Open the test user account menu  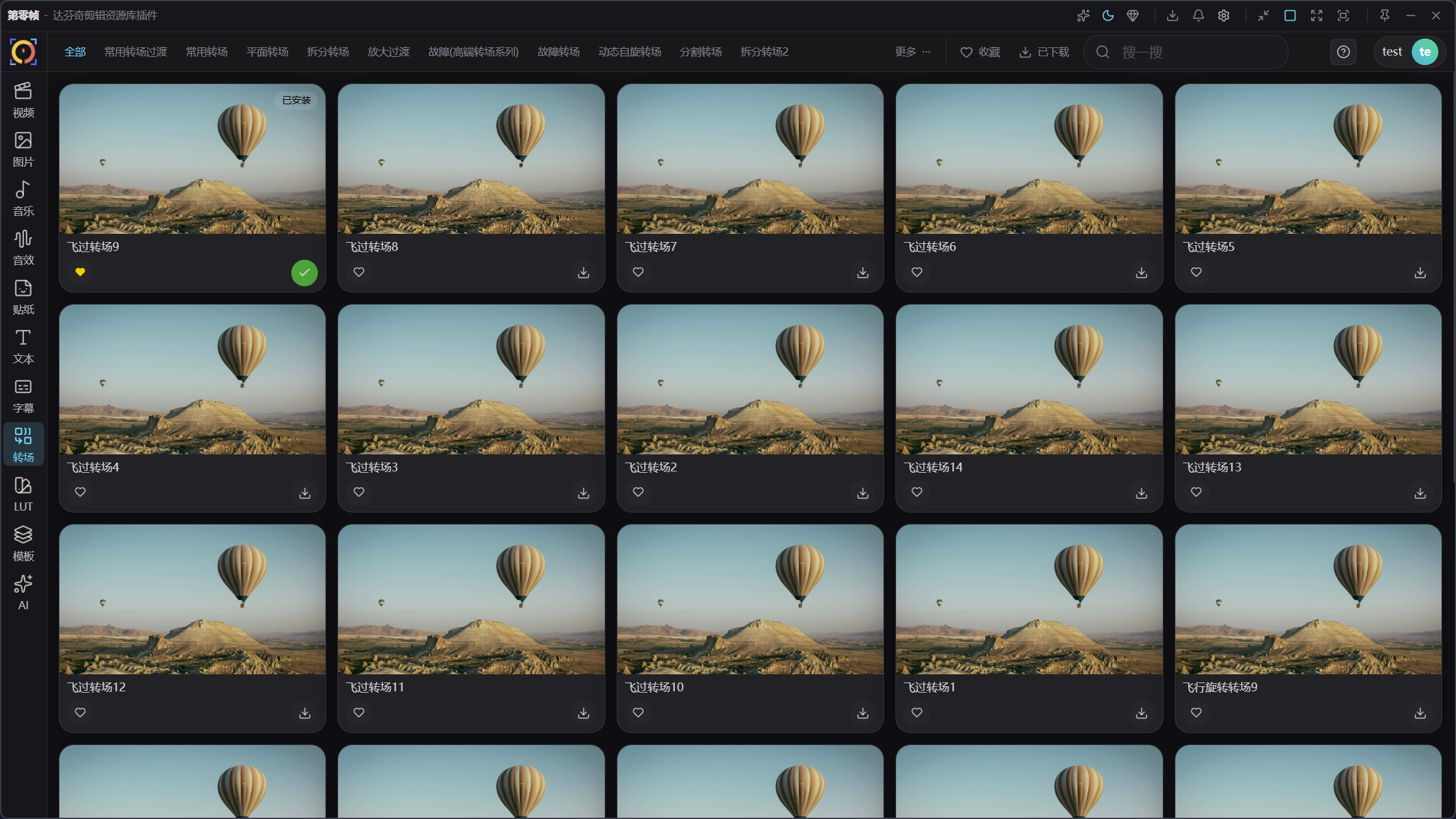pos(1409,52)
